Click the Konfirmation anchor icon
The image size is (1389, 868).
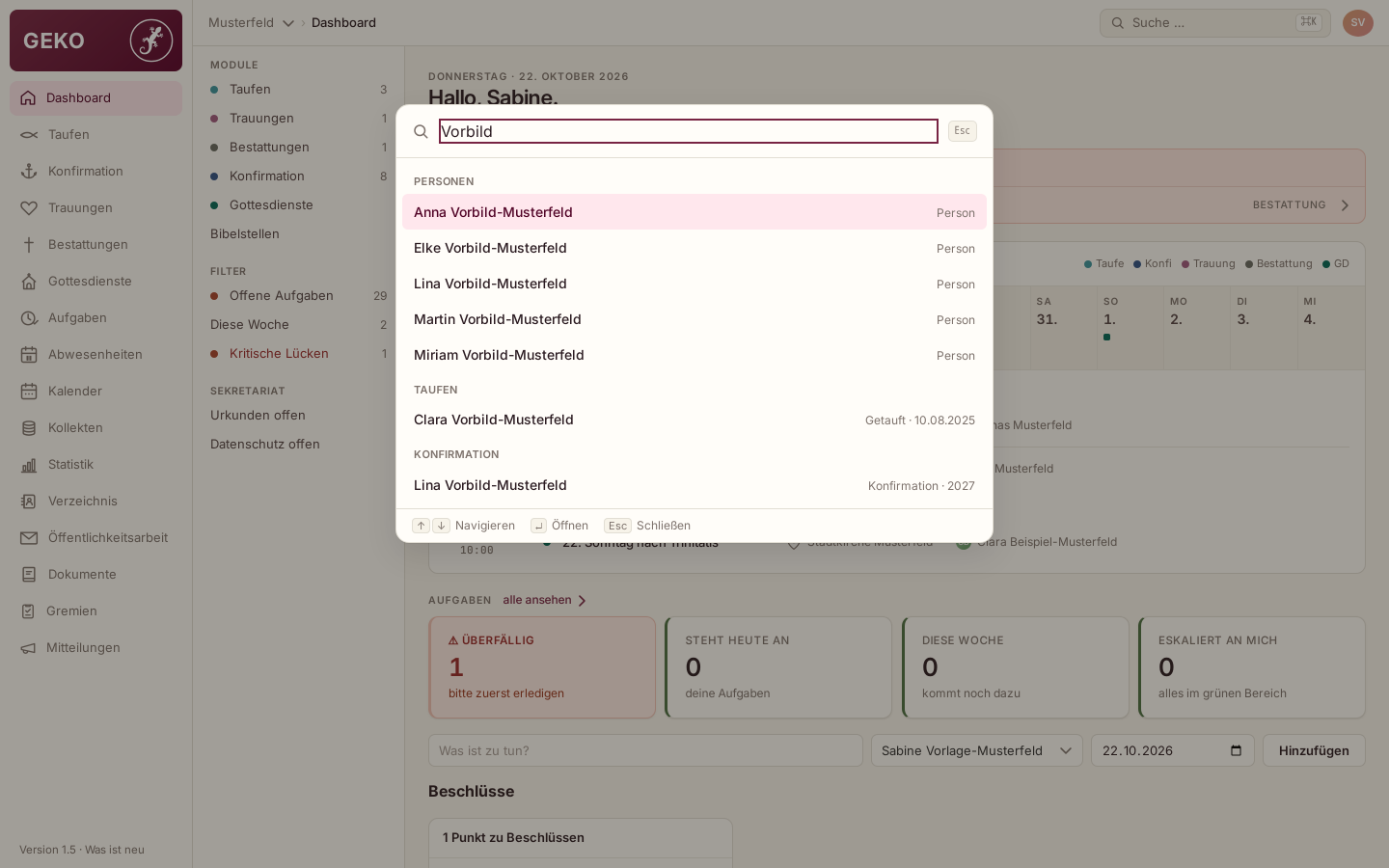click(29, 172)
